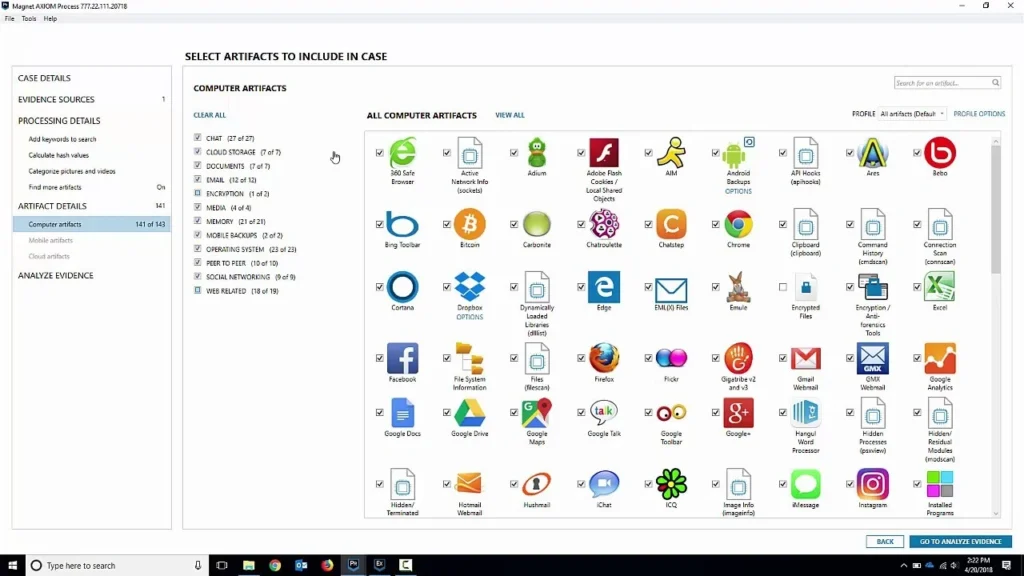Click the Gmail Webmail icon
1024x576 pixels.
pyautogui.click(x=805, y=358)
